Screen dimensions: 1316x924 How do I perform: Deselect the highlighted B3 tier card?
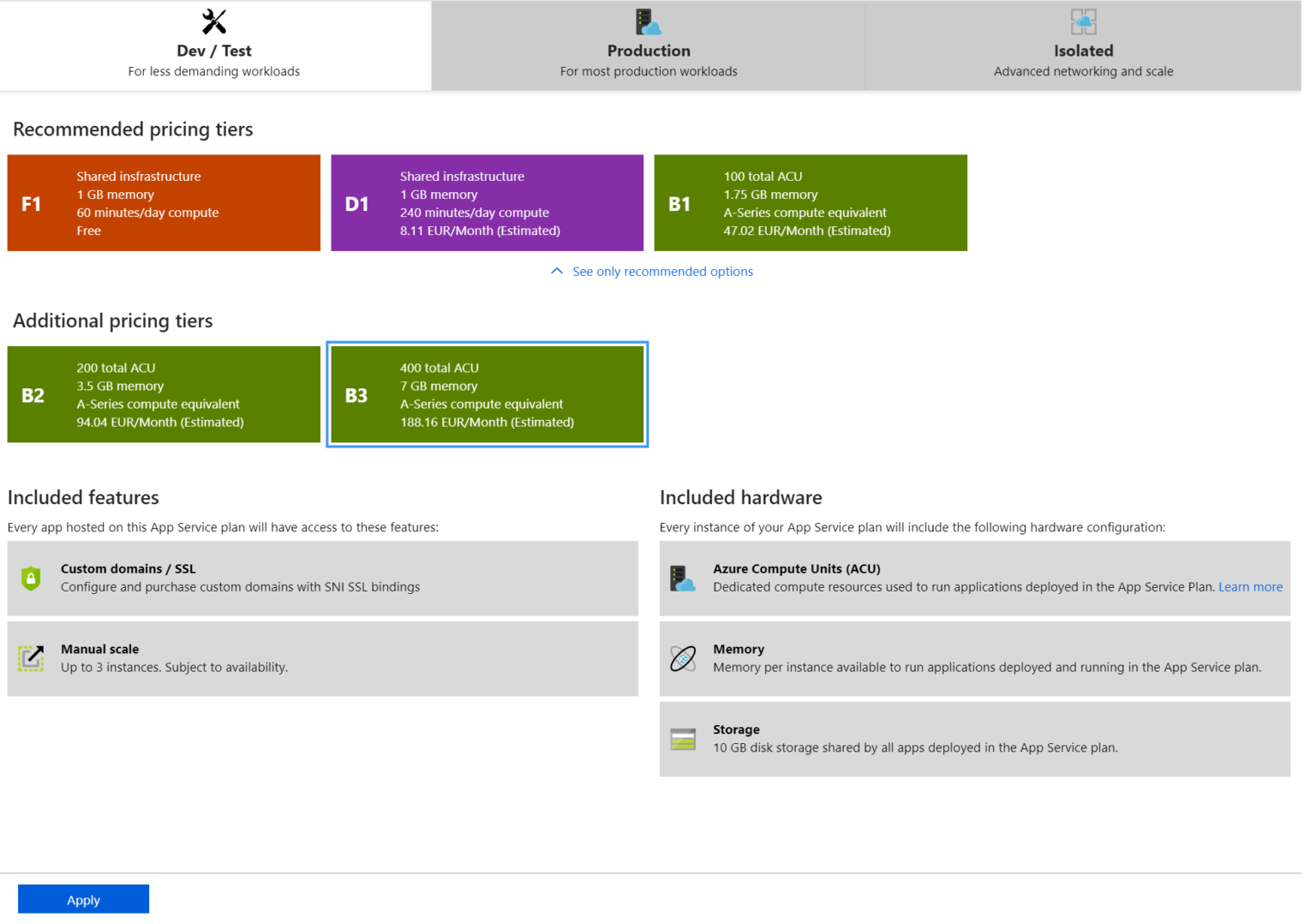(486, 393)
